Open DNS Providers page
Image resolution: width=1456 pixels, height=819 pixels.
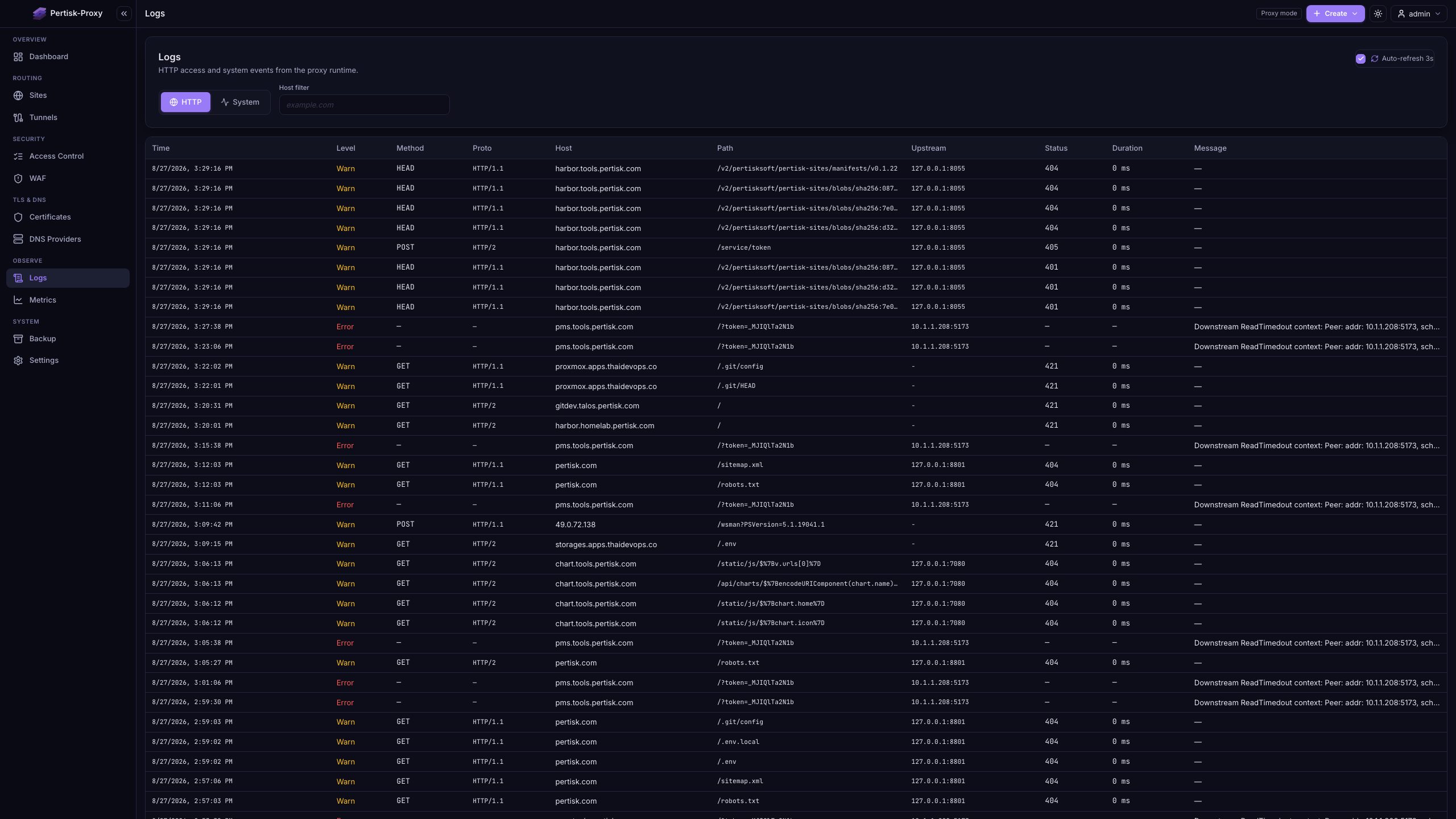point(68,239)
